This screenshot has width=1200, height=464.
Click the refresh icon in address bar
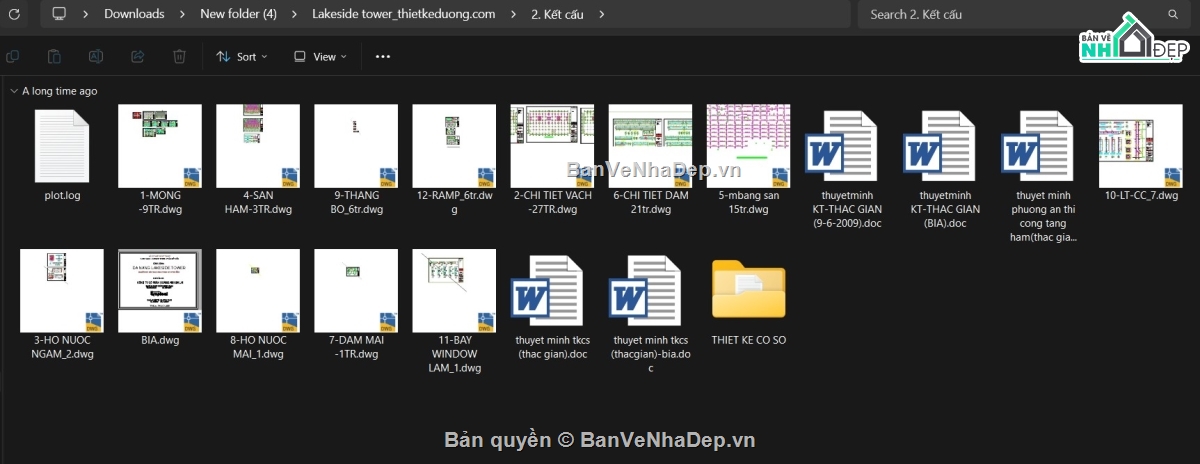pyautogui.click(x=14, y=14)
